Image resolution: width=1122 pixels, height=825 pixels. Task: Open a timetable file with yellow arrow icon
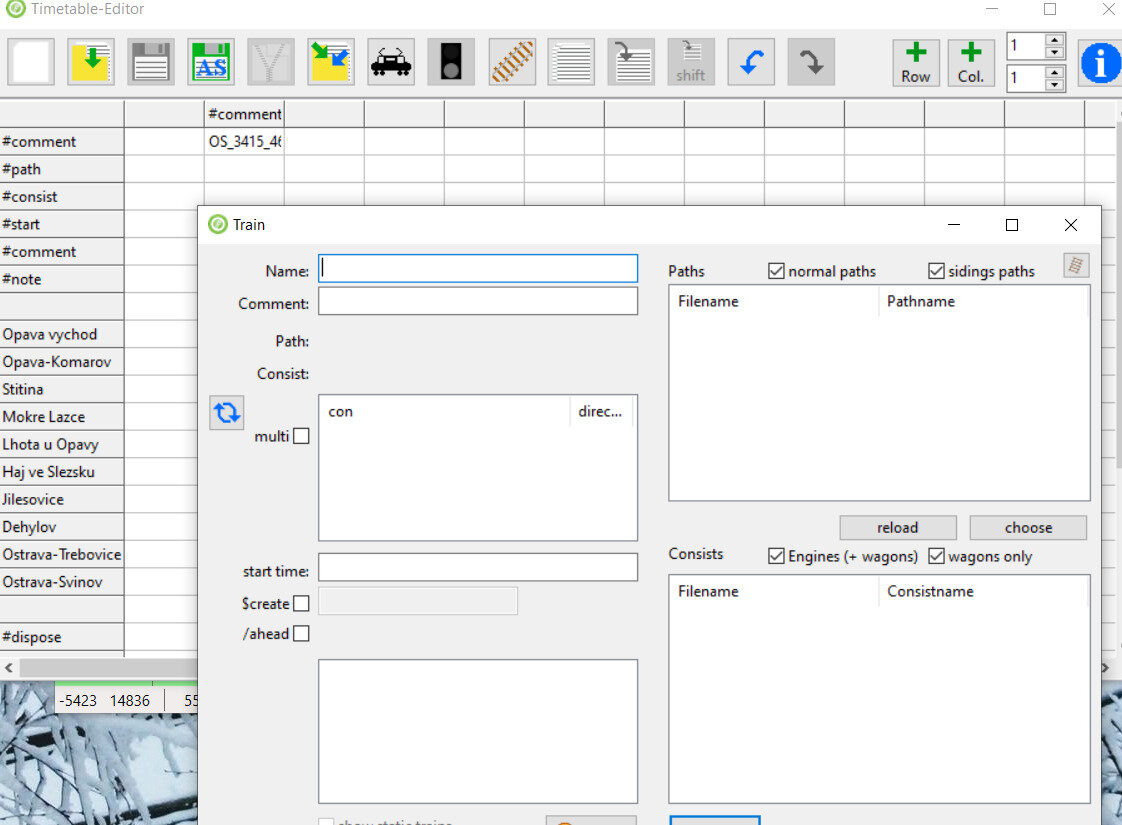[91, 62]
